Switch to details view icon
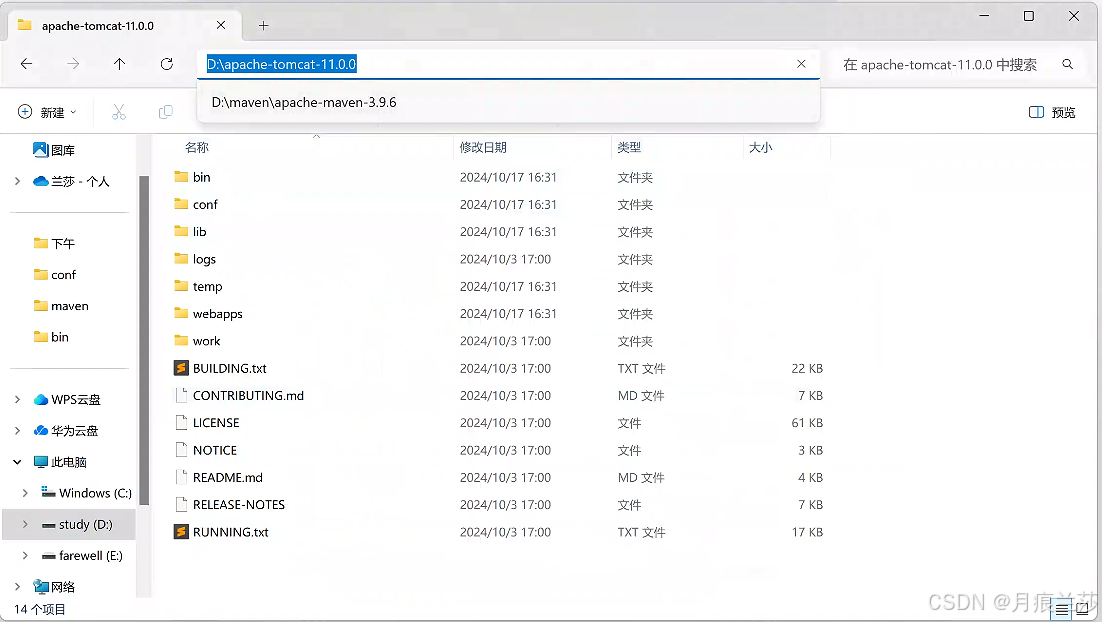This screenshot has width=1102, height=622. (1062, 610)
